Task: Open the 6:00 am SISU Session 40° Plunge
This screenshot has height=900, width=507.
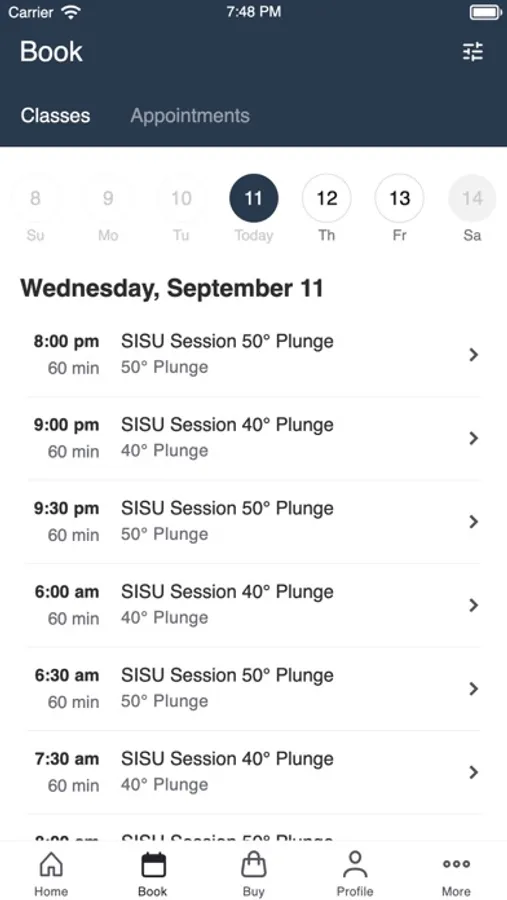Action: click(254, 605)
